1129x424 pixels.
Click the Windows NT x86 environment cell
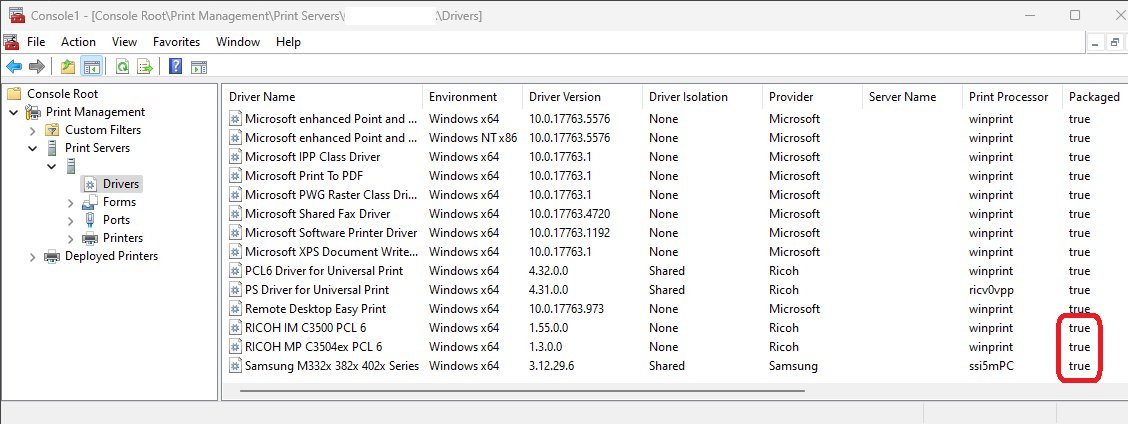point(473,137)
